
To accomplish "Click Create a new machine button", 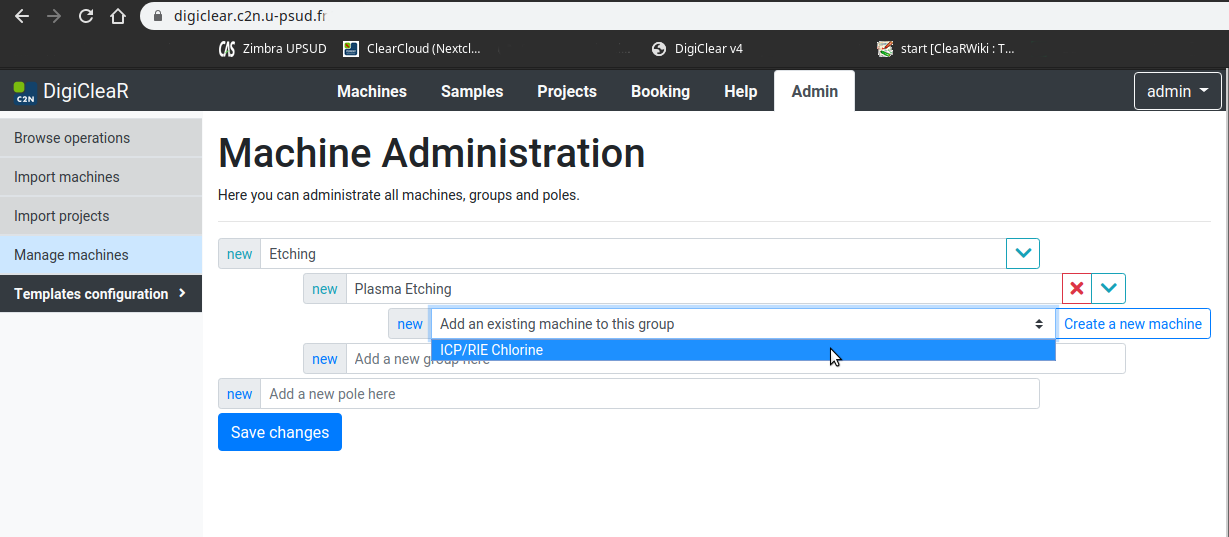I will pyautogui.click(x=1133, y=324).
